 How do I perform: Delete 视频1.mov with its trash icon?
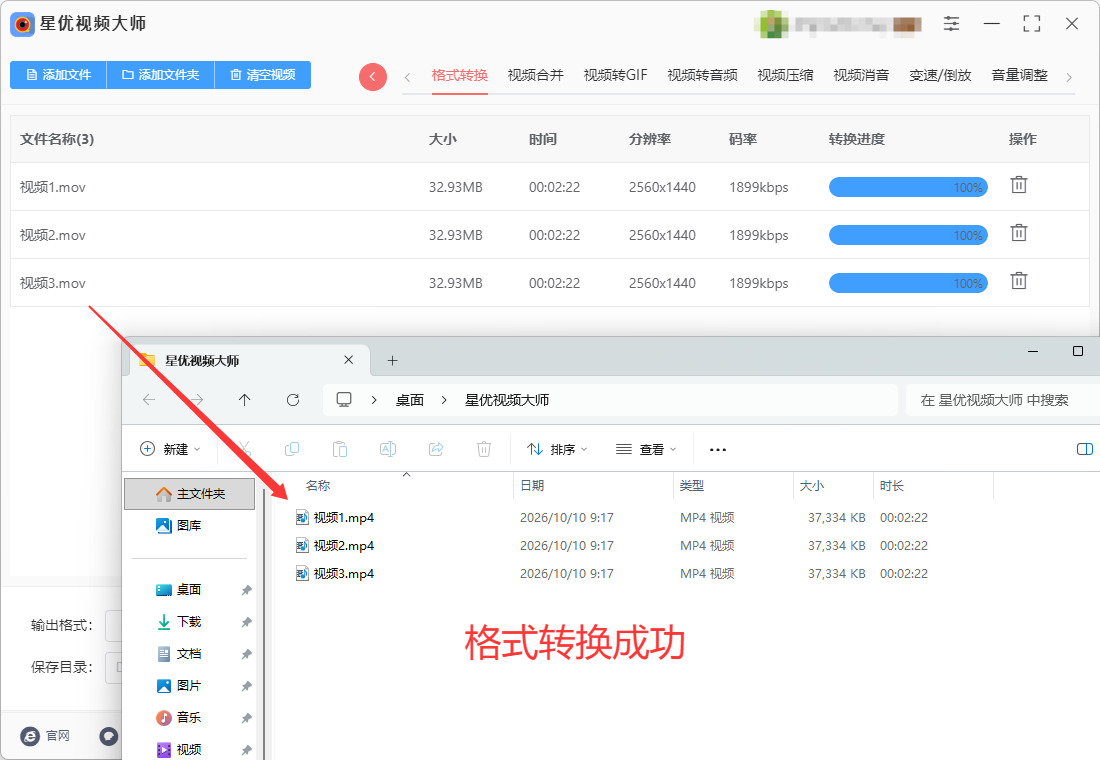(1019, 185)
